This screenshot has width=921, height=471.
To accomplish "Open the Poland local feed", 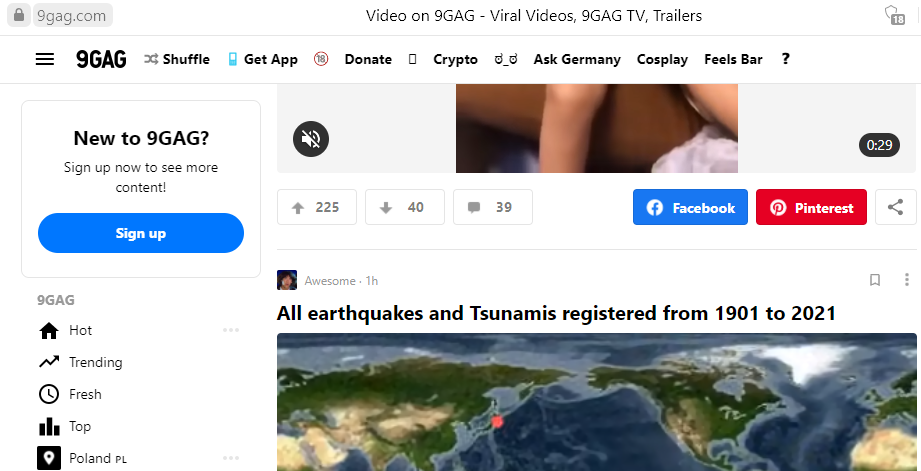I will click(x=82, y=458).
